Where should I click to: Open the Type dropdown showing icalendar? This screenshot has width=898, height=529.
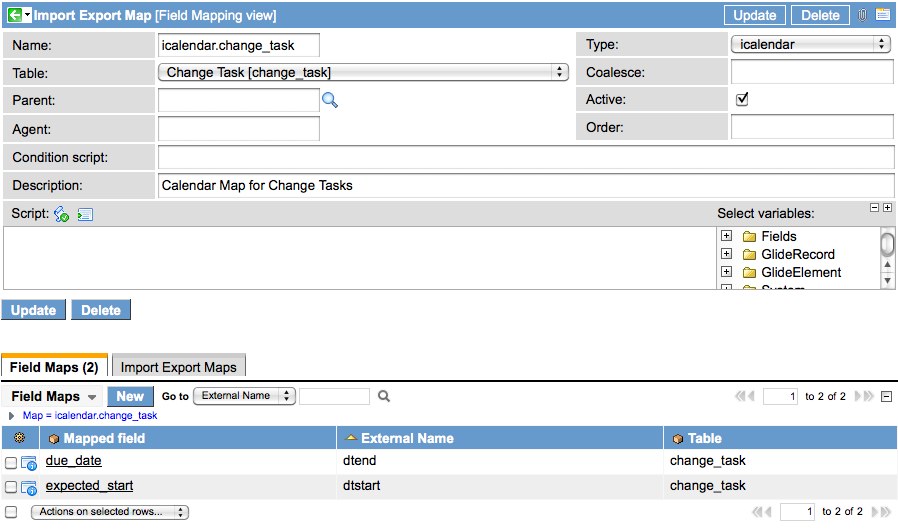(810, 44)
